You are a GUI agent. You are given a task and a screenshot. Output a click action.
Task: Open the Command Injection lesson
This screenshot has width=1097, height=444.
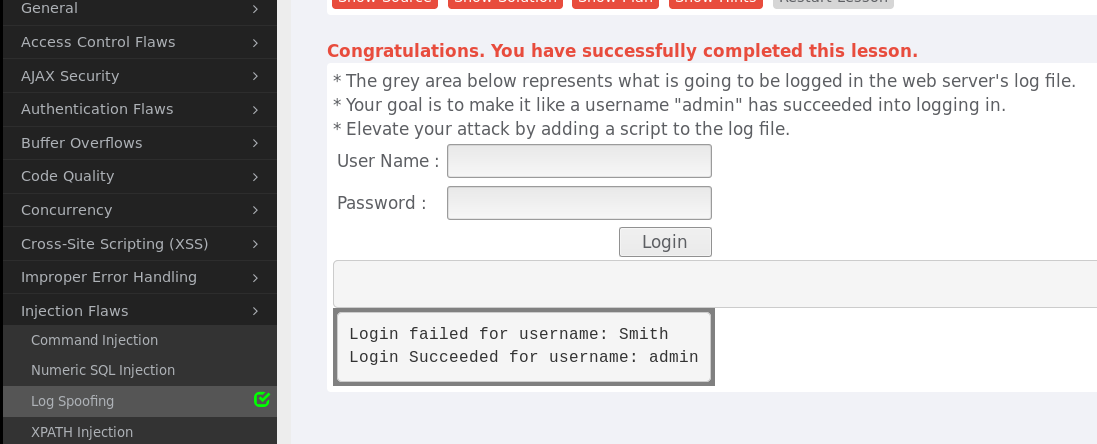tap(94, 340)
